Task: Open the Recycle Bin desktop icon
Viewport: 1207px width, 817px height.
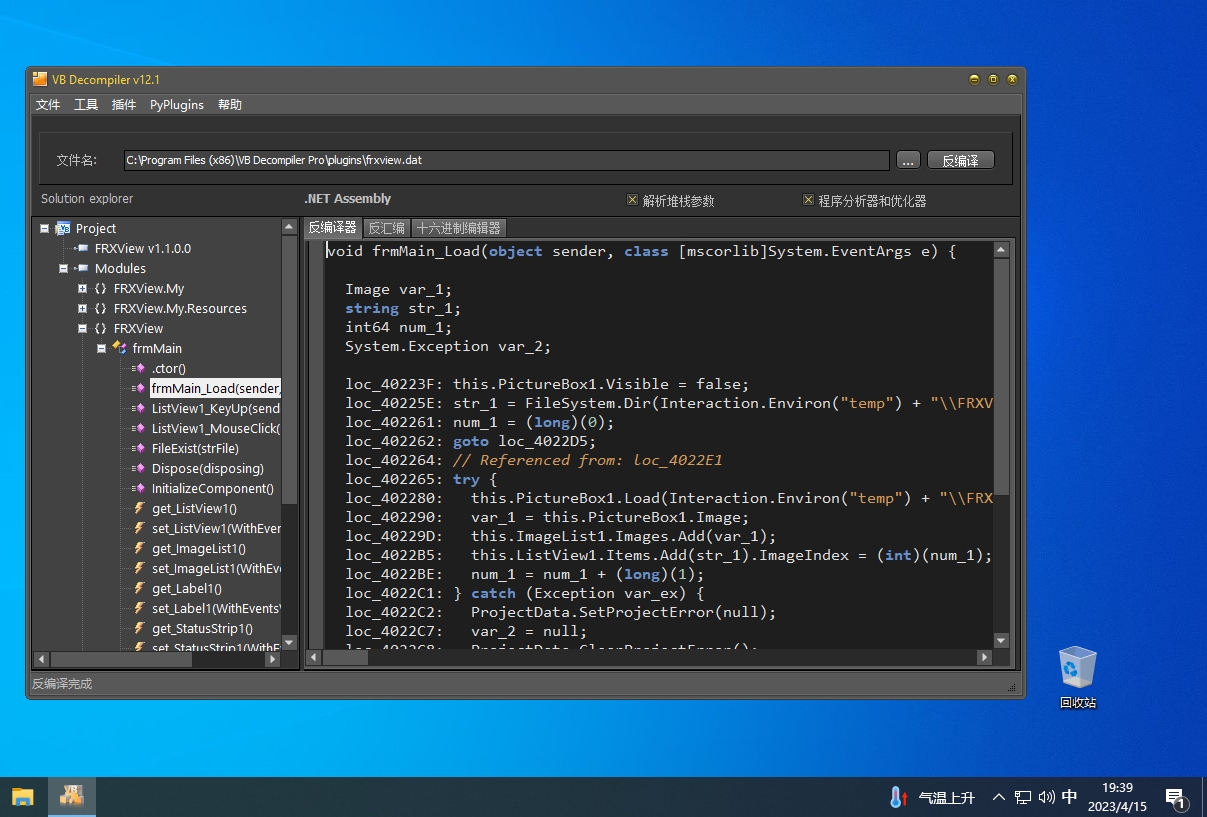Action: click(1077, 677)
